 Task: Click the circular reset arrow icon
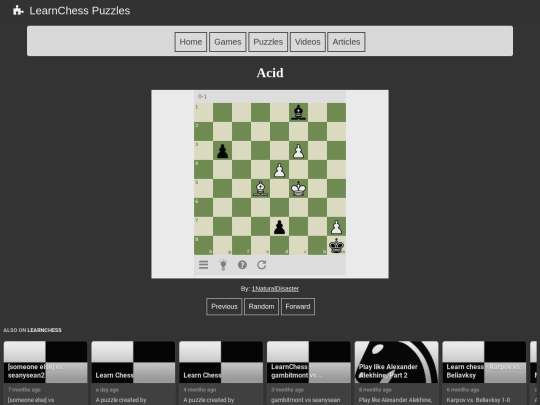(262, 264)
